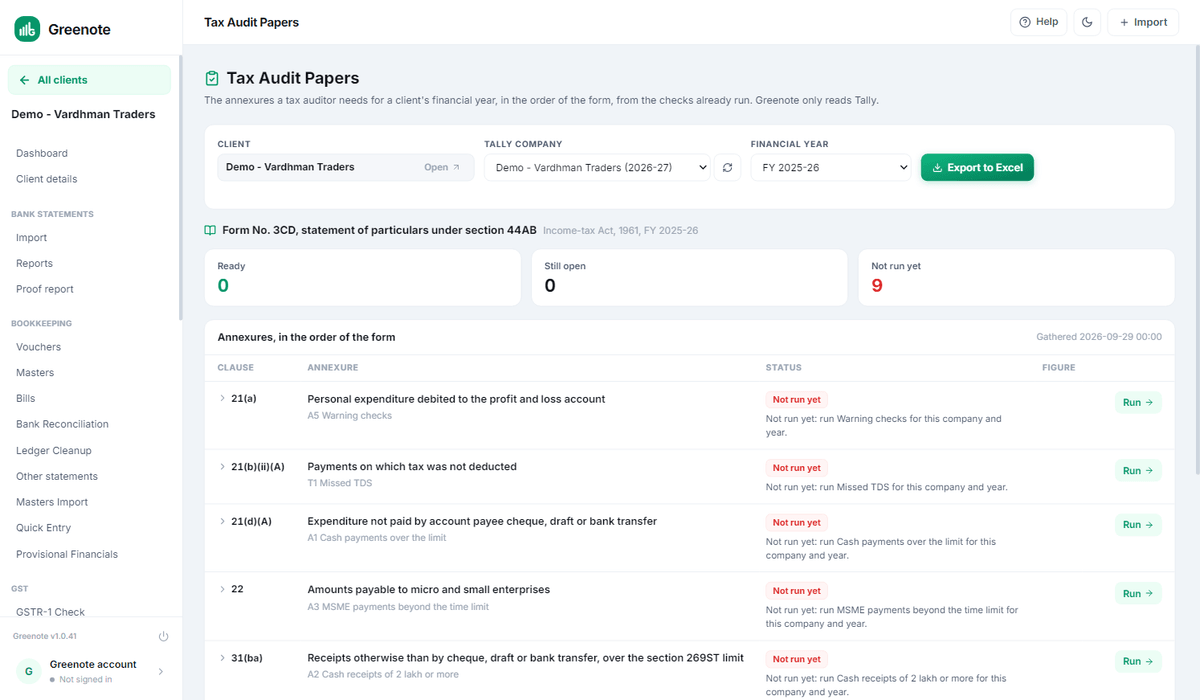Expand clause 21(b)(ii)(A) row
This screenshot has height=700, width=1200.
[x=223, y=467]
